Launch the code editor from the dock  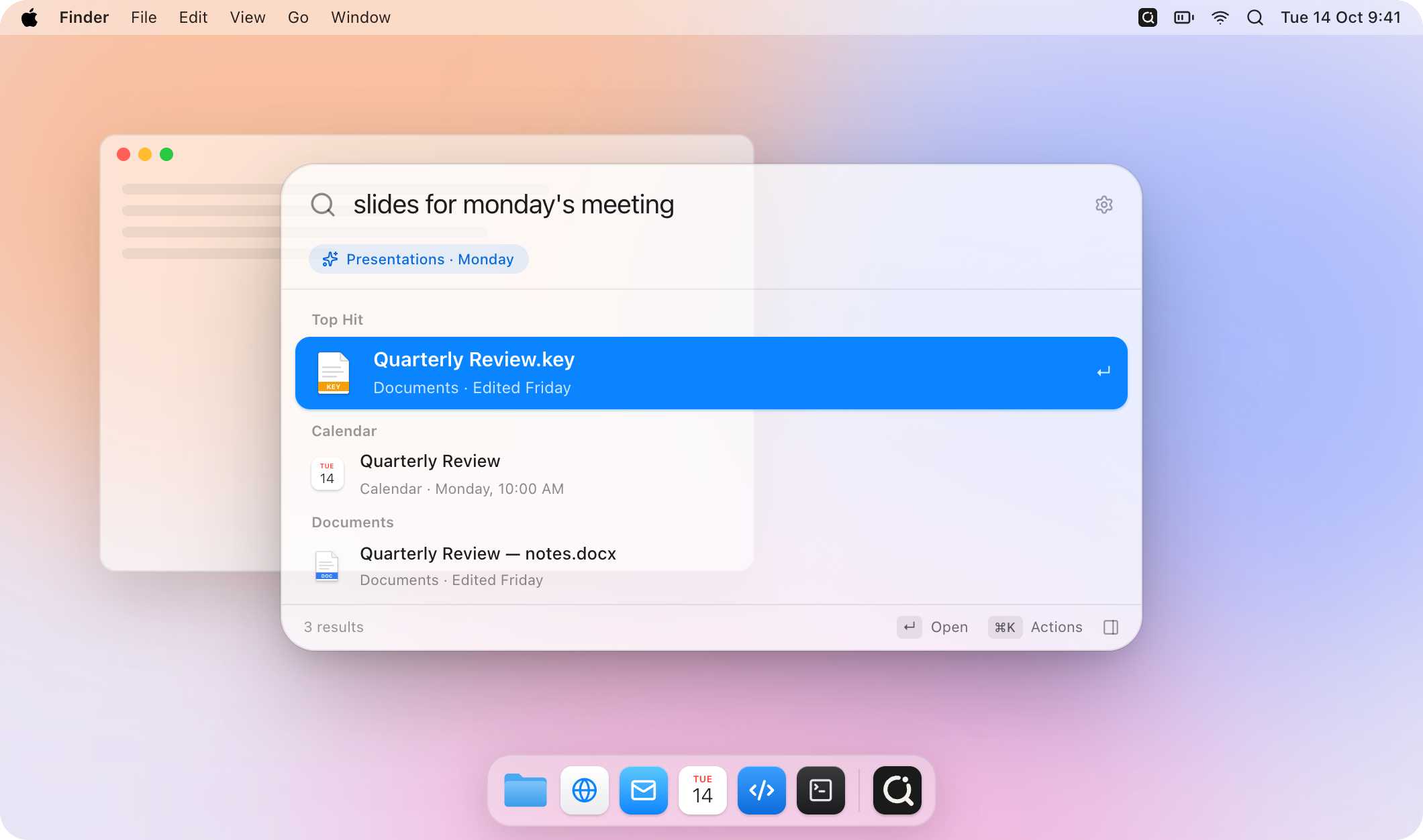point(762,790)
